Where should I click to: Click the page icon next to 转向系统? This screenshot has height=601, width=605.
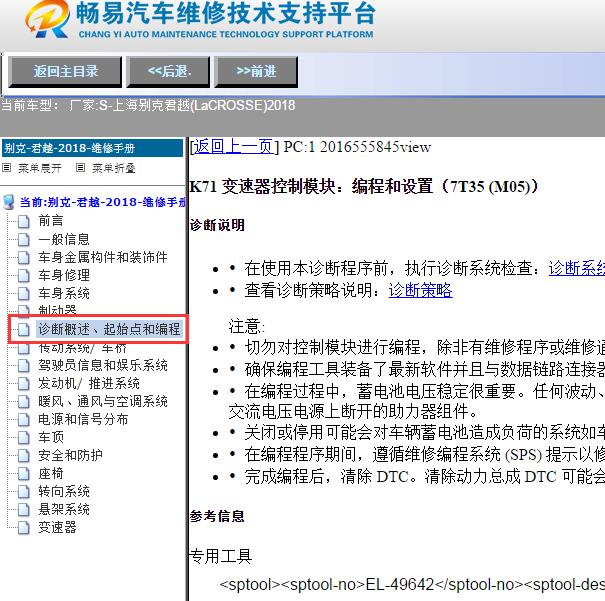(x=24, y=492)
